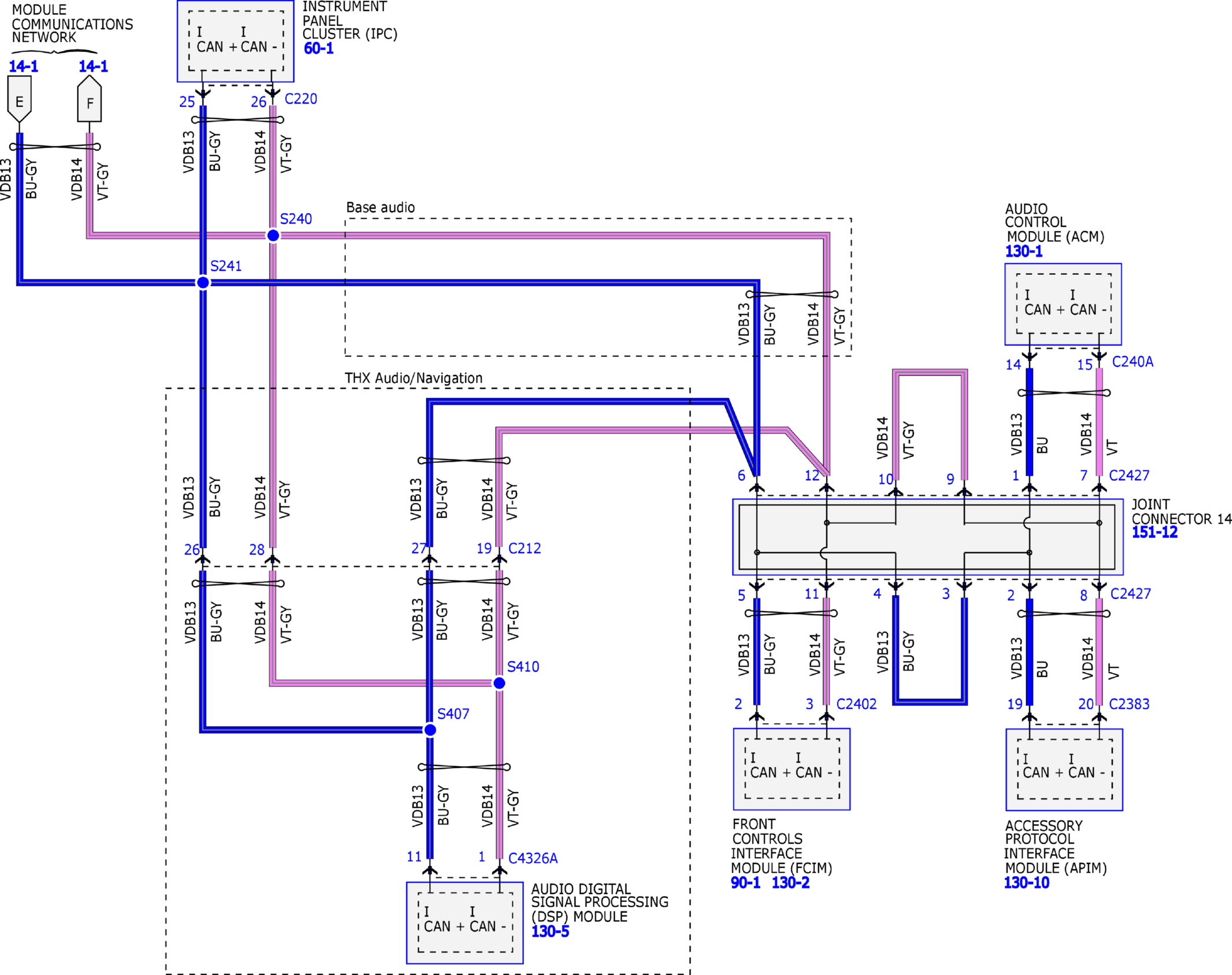Click the C220 connector label
1232x975 pixels.
[x=301, y=99]
